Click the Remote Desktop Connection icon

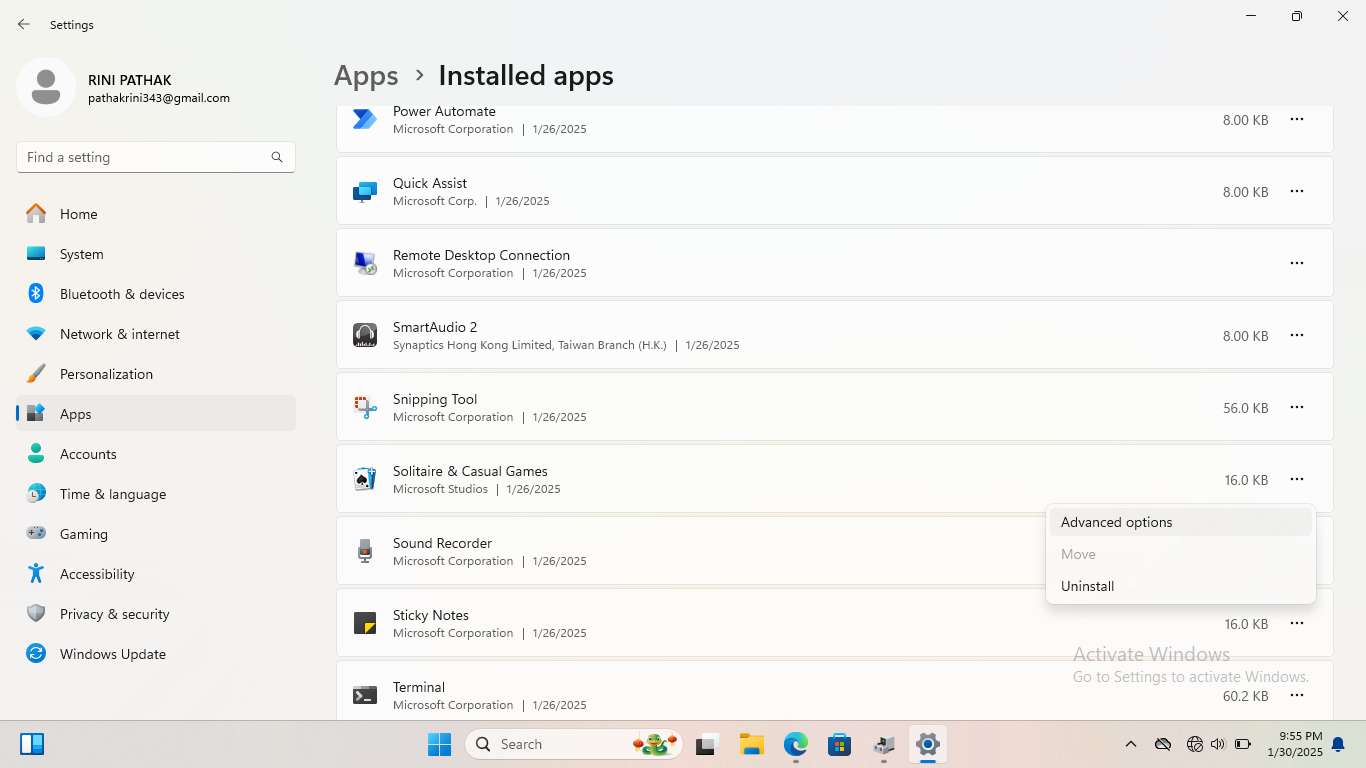coord(365,263)
